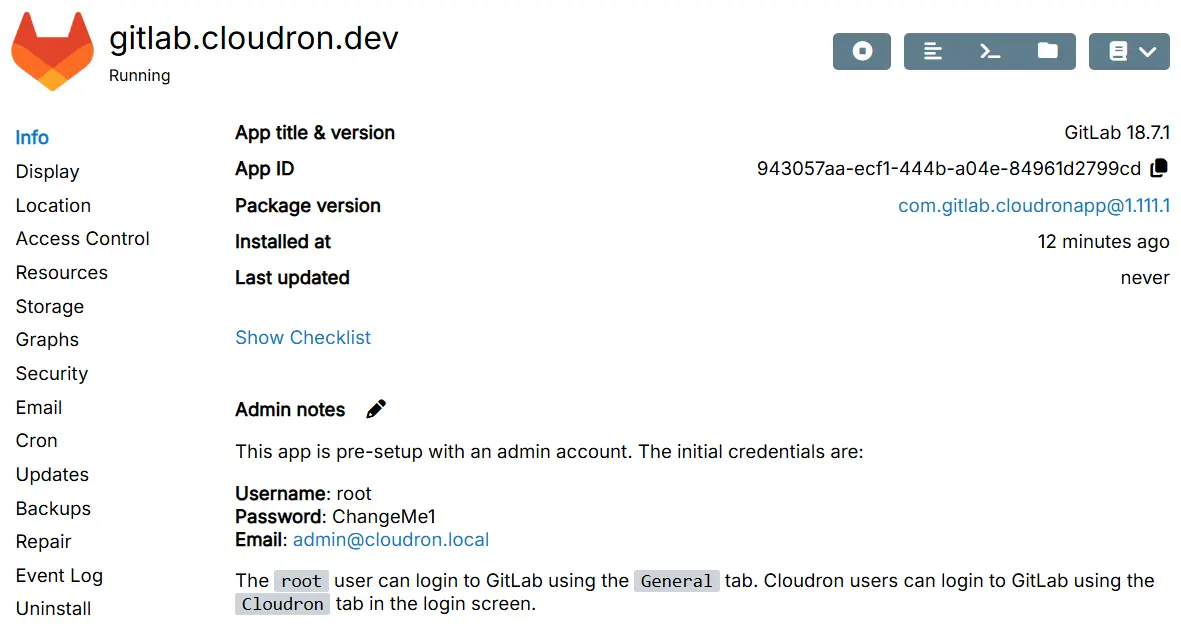The height and width of the screenshot is (643, 1181).
Task: Open the Updates section
Action: 52,475
